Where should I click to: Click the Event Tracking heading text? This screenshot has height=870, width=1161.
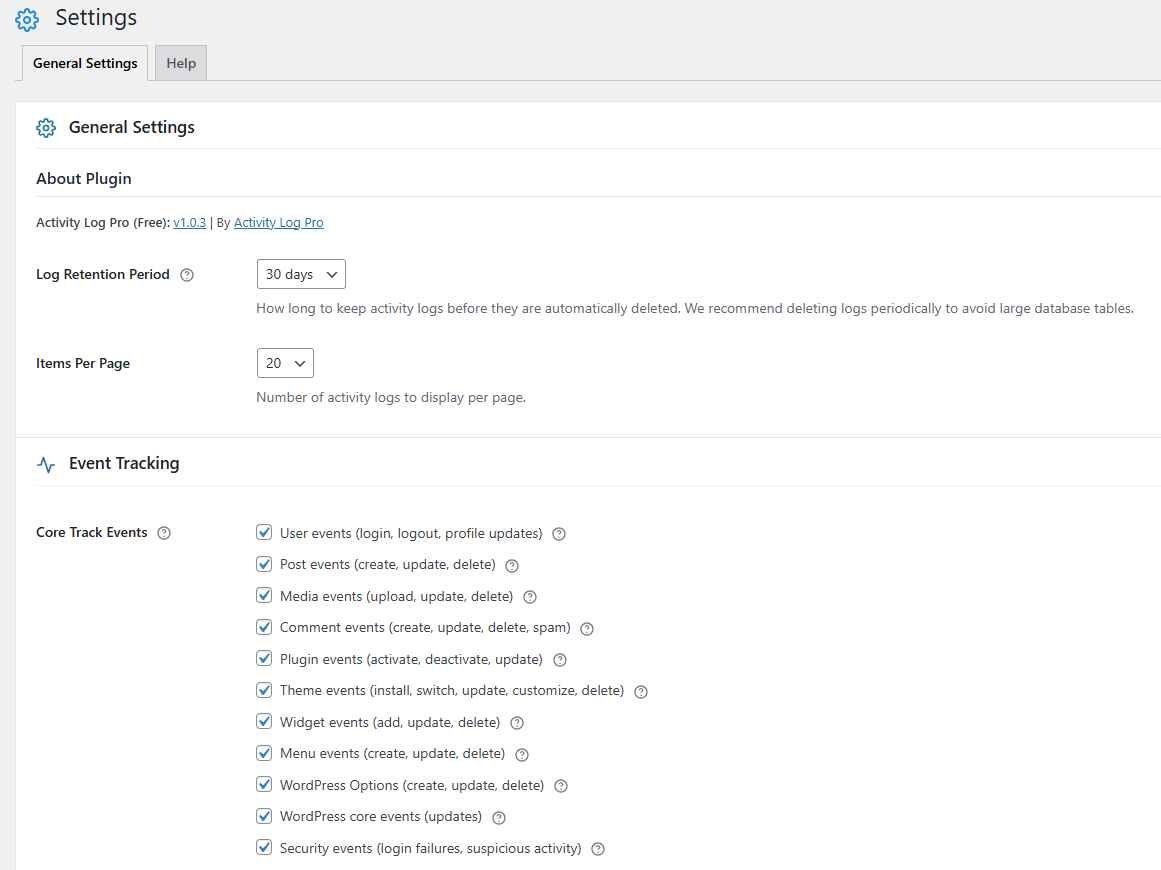124,464
